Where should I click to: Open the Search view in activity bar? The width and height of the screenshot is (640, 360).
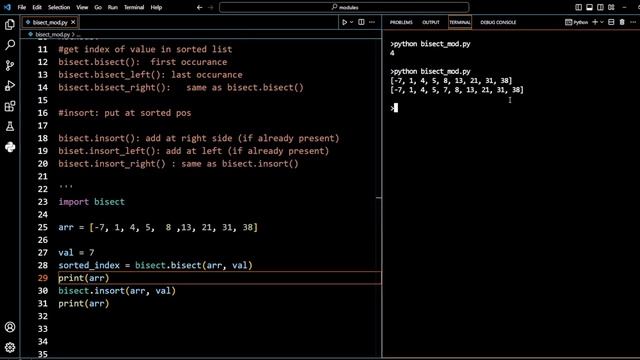pos(10,44)
